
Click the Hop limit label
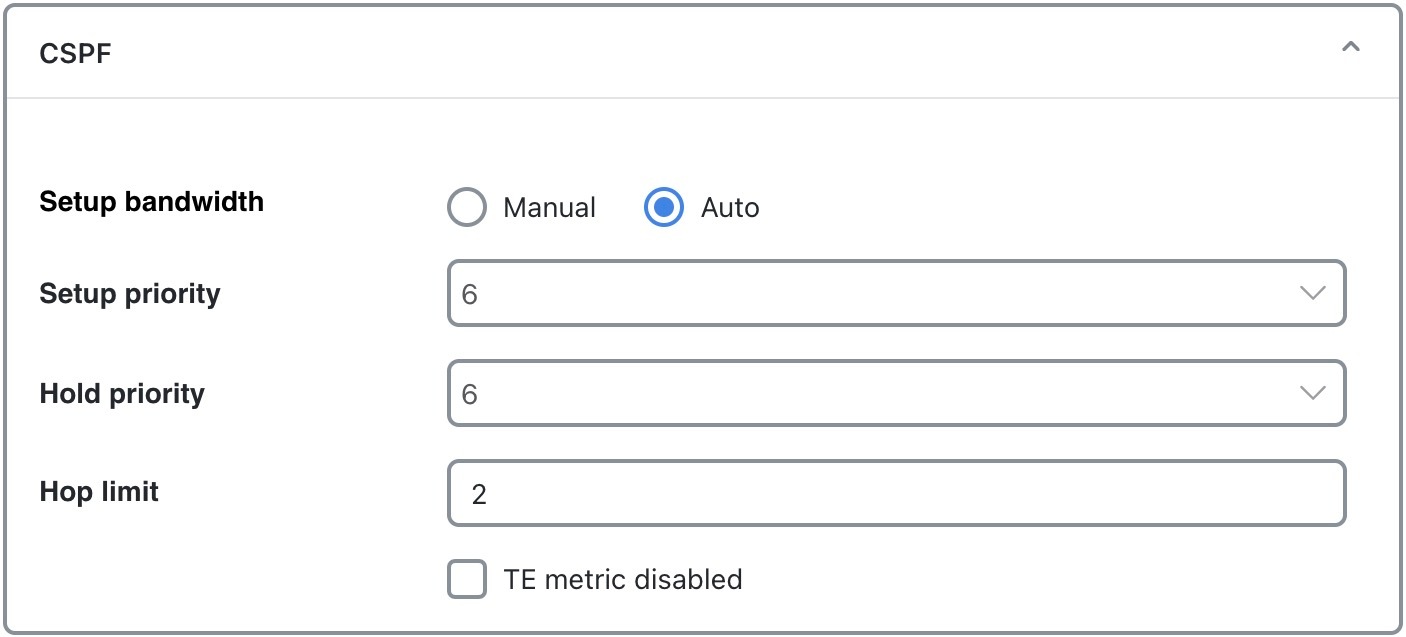coord(98,491)
